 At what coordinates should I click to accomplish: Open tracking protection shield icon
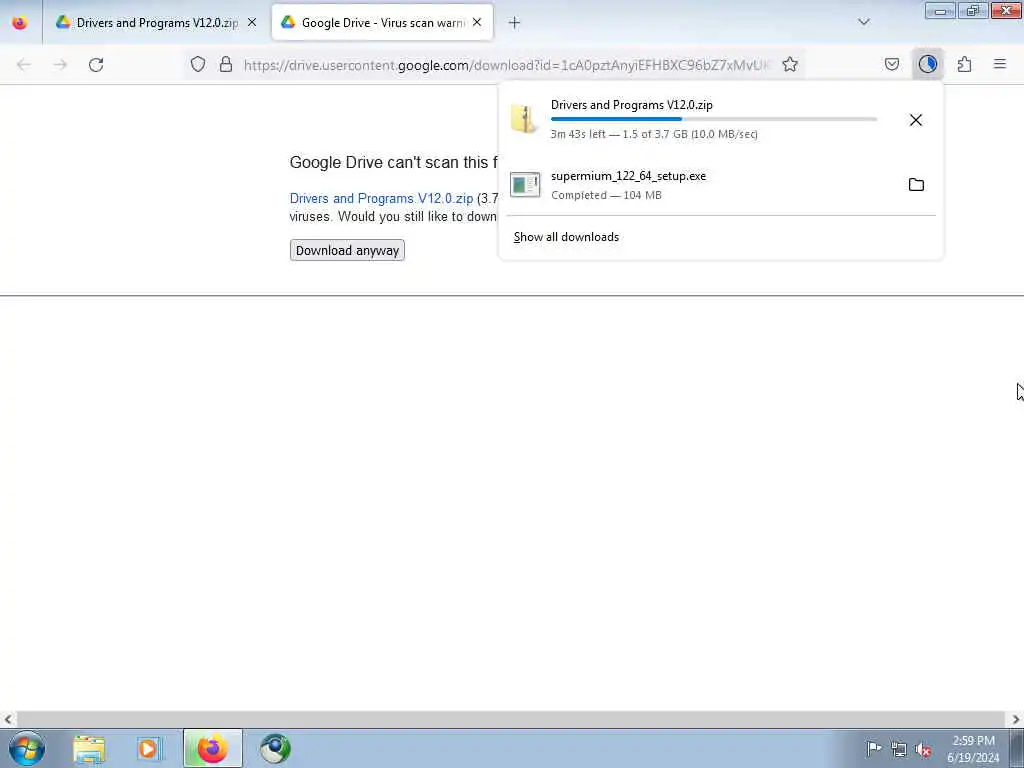(x=198, y=64)
